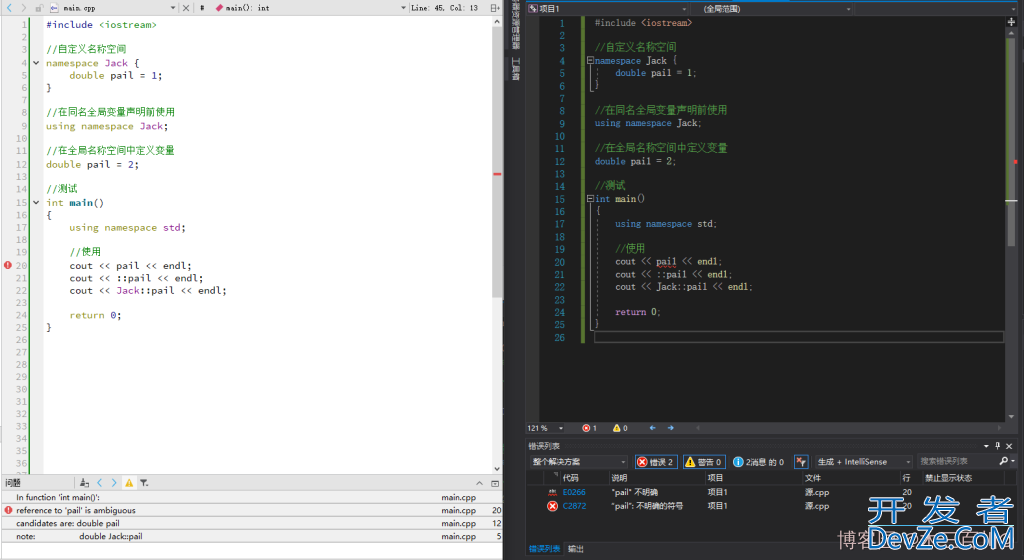The image size is (1024, 560).
Task: Click the 2消息 的 0 messages button
Action: coord(758,462)
